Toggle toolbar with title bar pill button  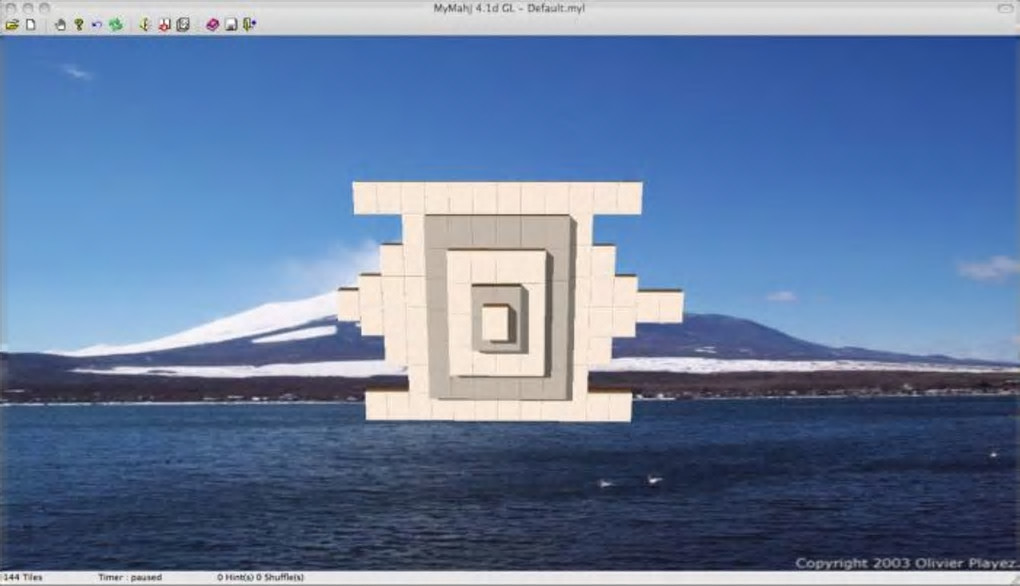pyautogui.click(x=1006, y=8)
